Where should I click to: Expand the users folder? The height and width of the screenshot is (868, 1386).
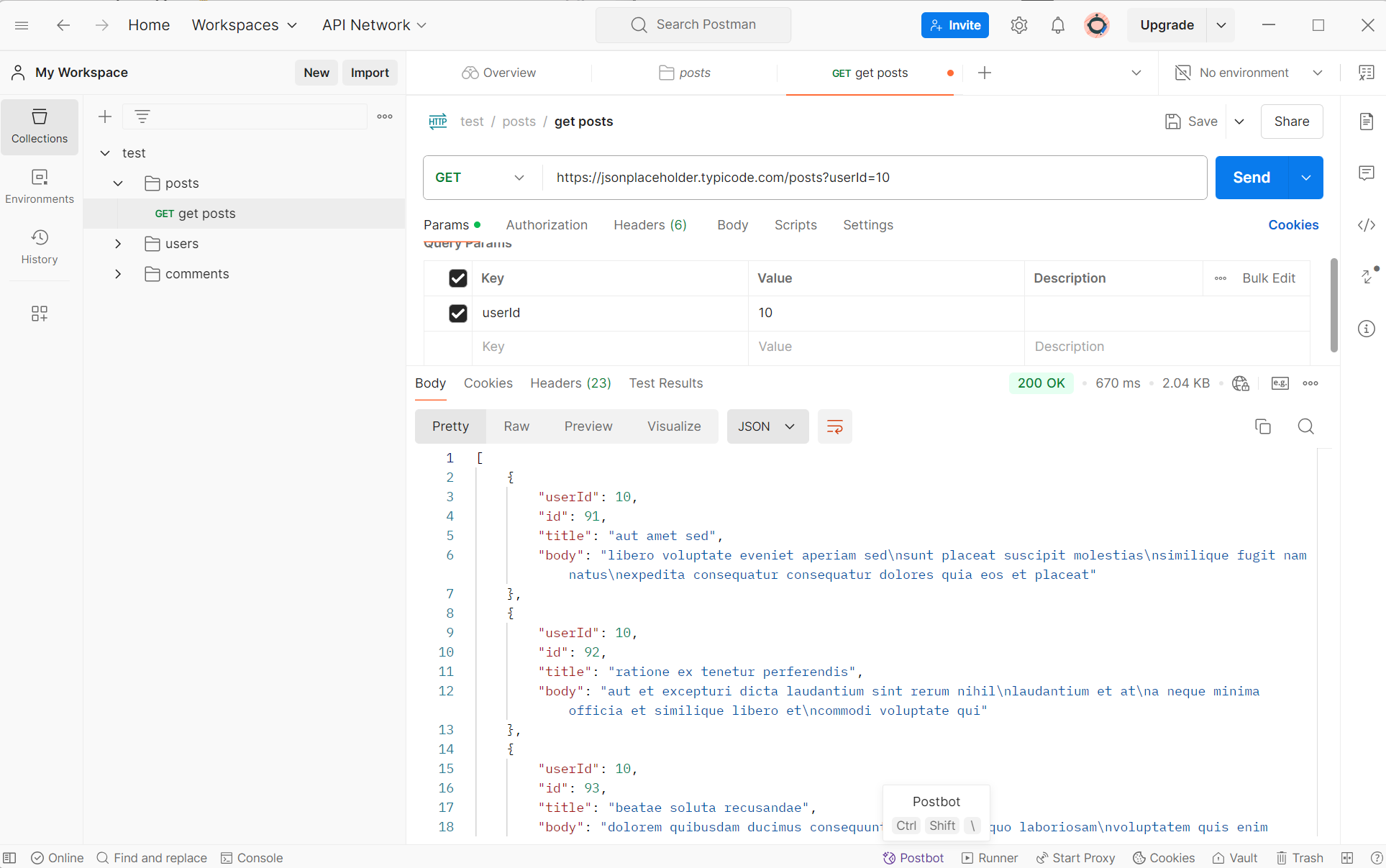point(119,244)
